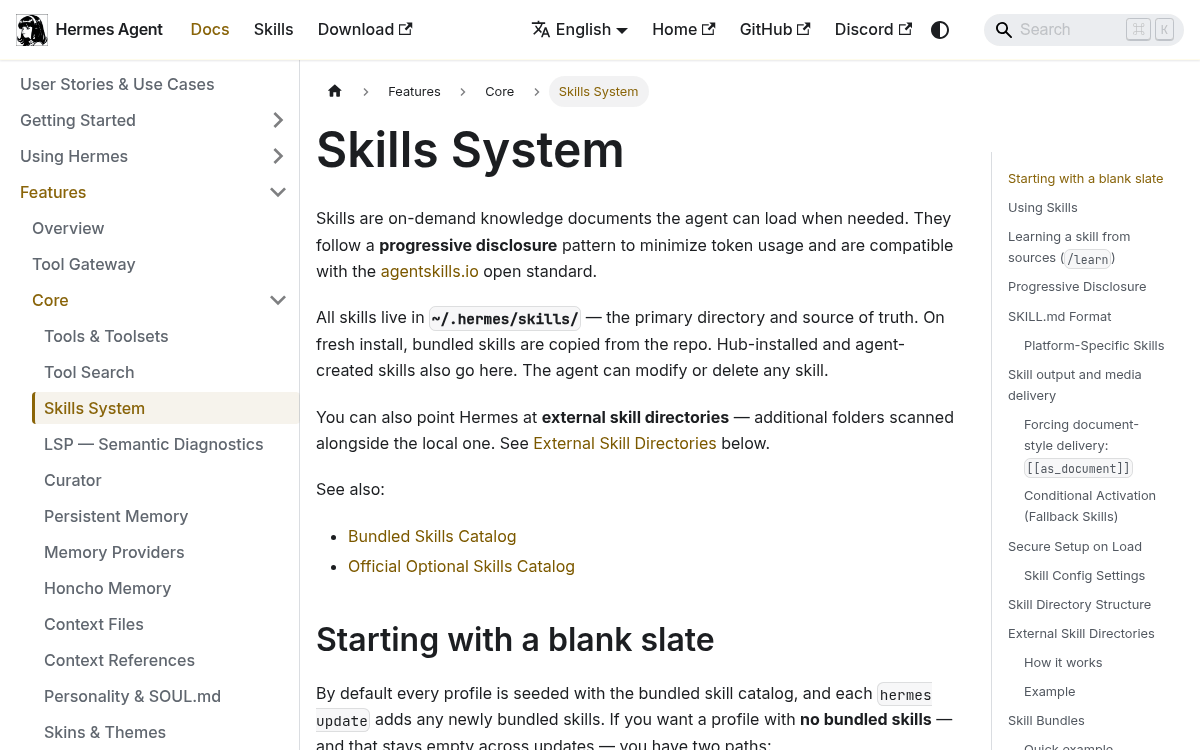Open the Tool Search sidebar page
Image resolution: width=1200 pixels, height=750 pixels.
(x=89, y=372)
